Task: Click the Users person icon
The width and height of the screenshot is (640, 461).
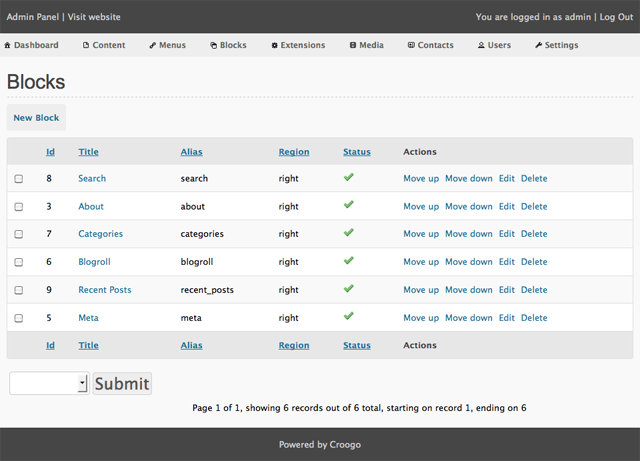Action: (481, 45)
